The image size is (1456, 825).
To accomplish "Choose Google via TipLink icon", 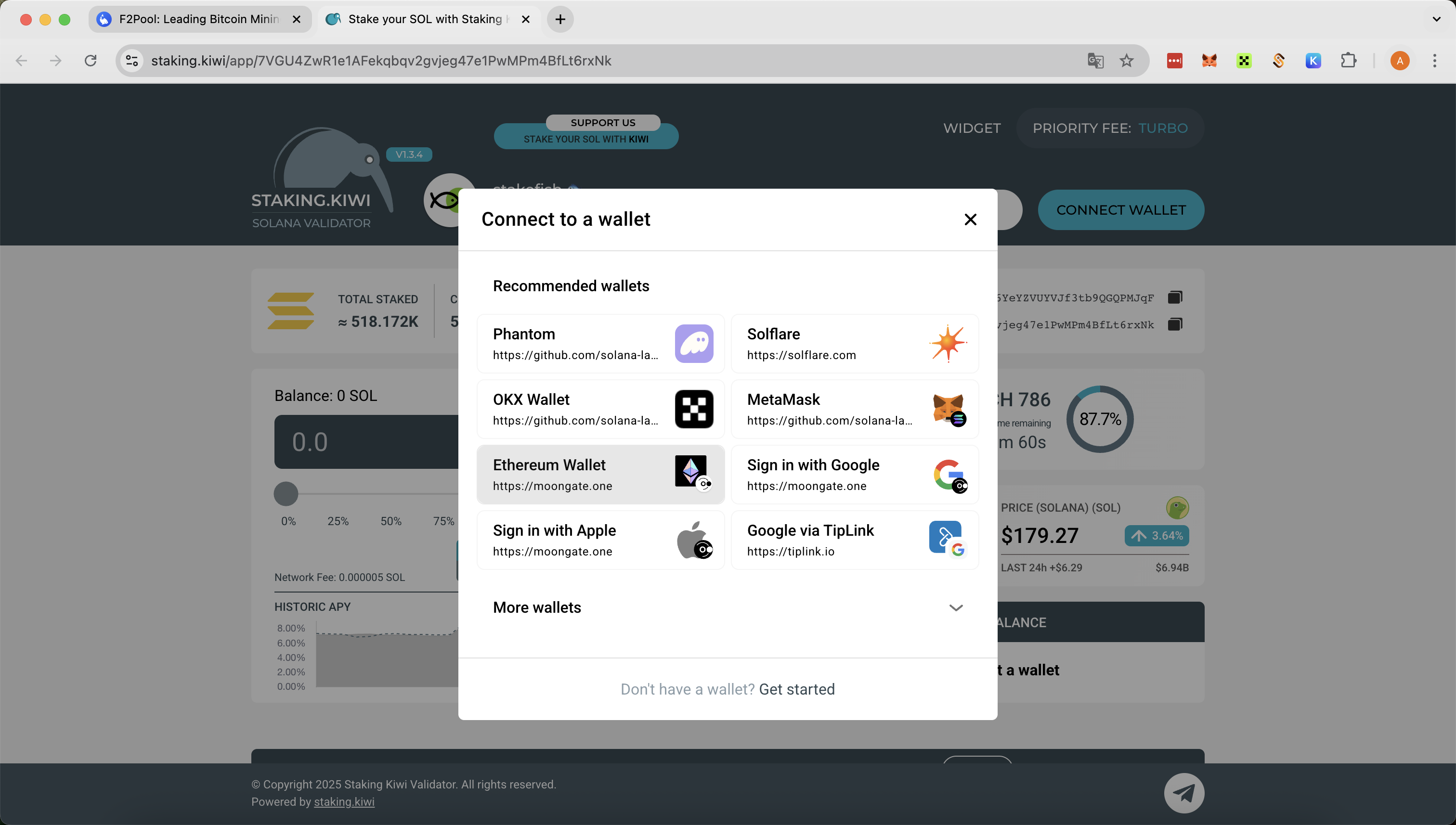I will (x=948, y=540).
